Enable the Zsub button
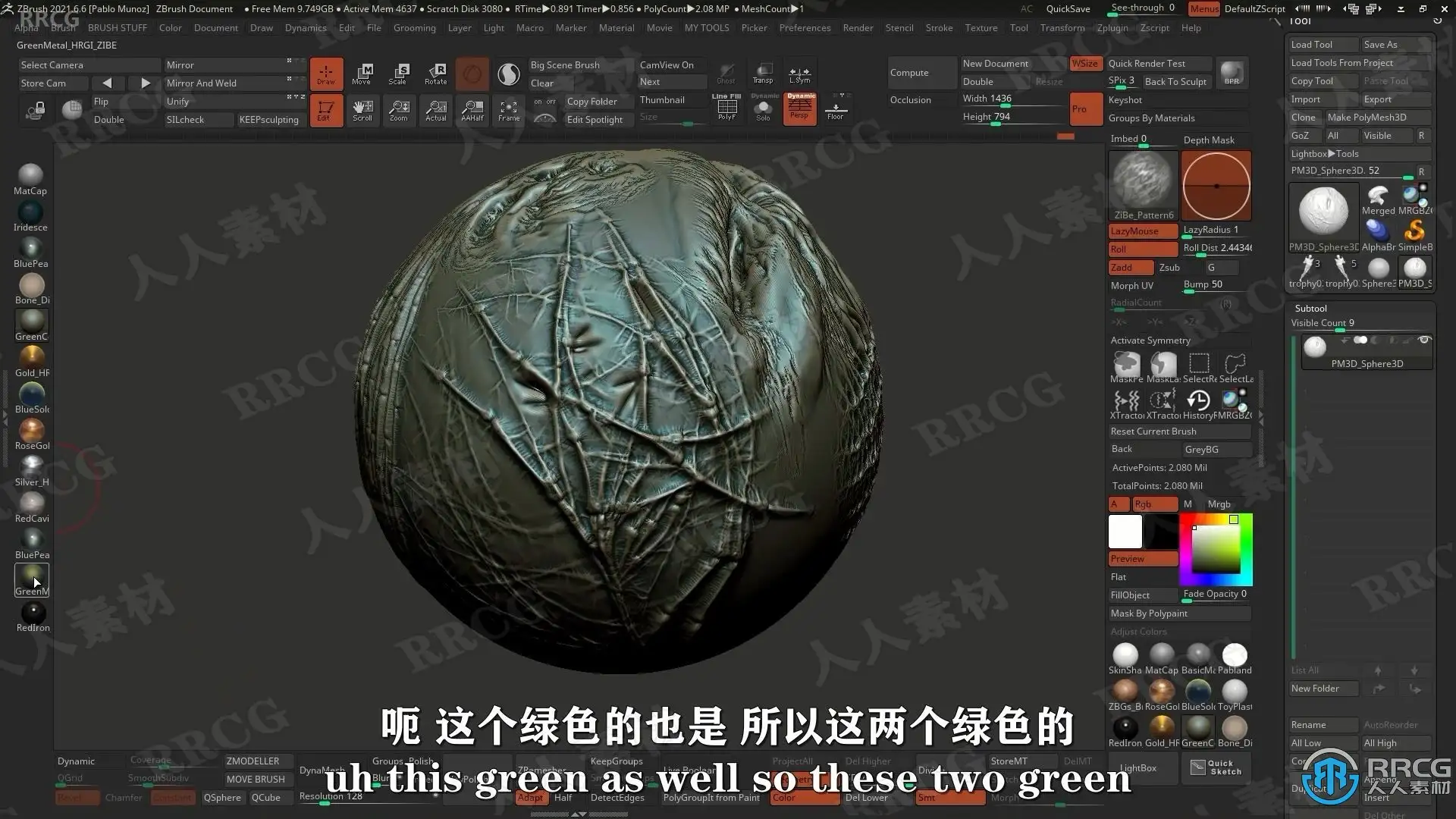 [x=1169, y=268]
